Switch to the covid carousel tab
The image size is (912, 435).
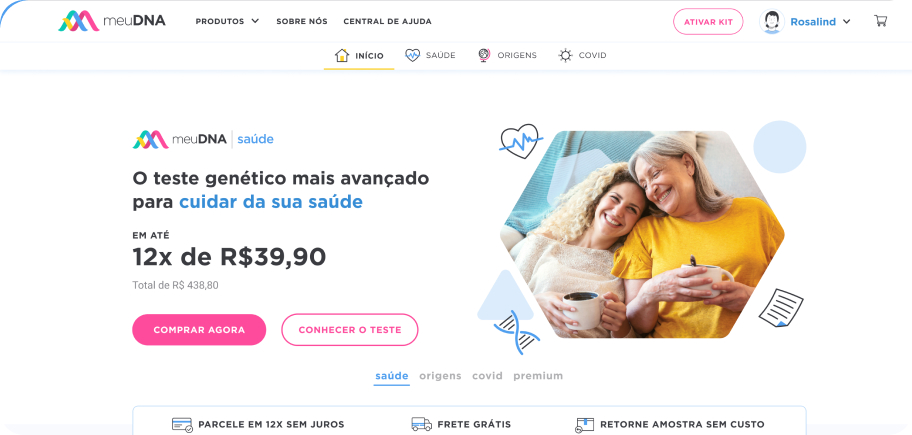click(x=487, y=376)
